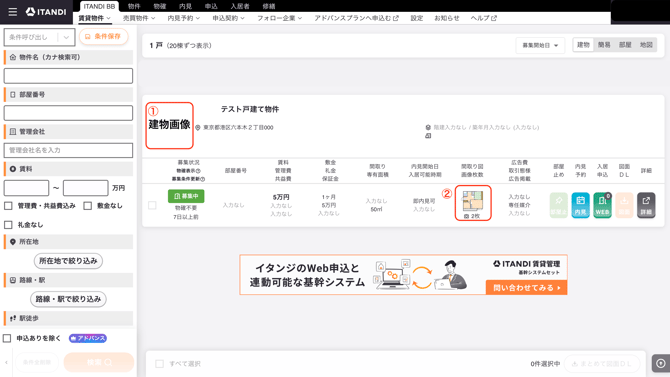This screenshot has height=377, width=670.
Task: Click the green WEB application icon
Action: pos(602,205)
